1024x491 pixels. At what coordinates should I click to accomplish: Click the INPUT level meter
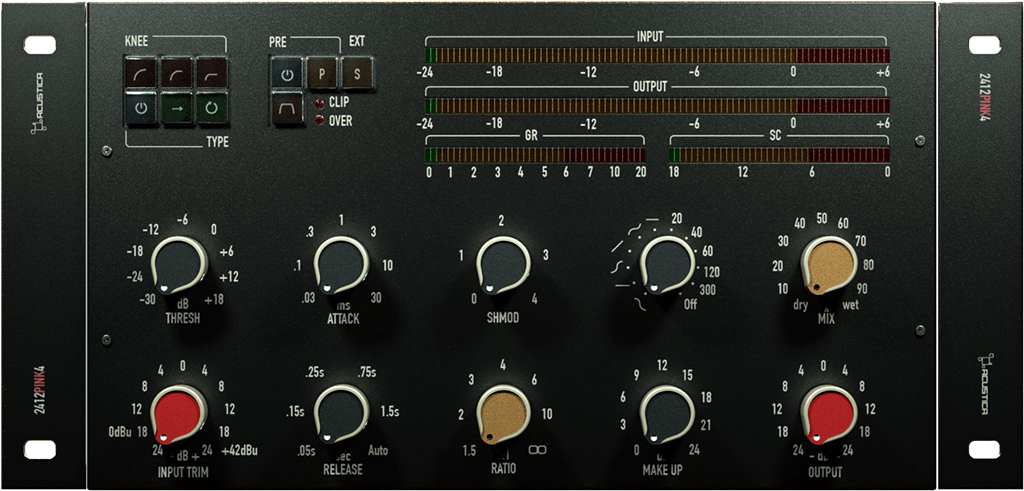(657, 55)
